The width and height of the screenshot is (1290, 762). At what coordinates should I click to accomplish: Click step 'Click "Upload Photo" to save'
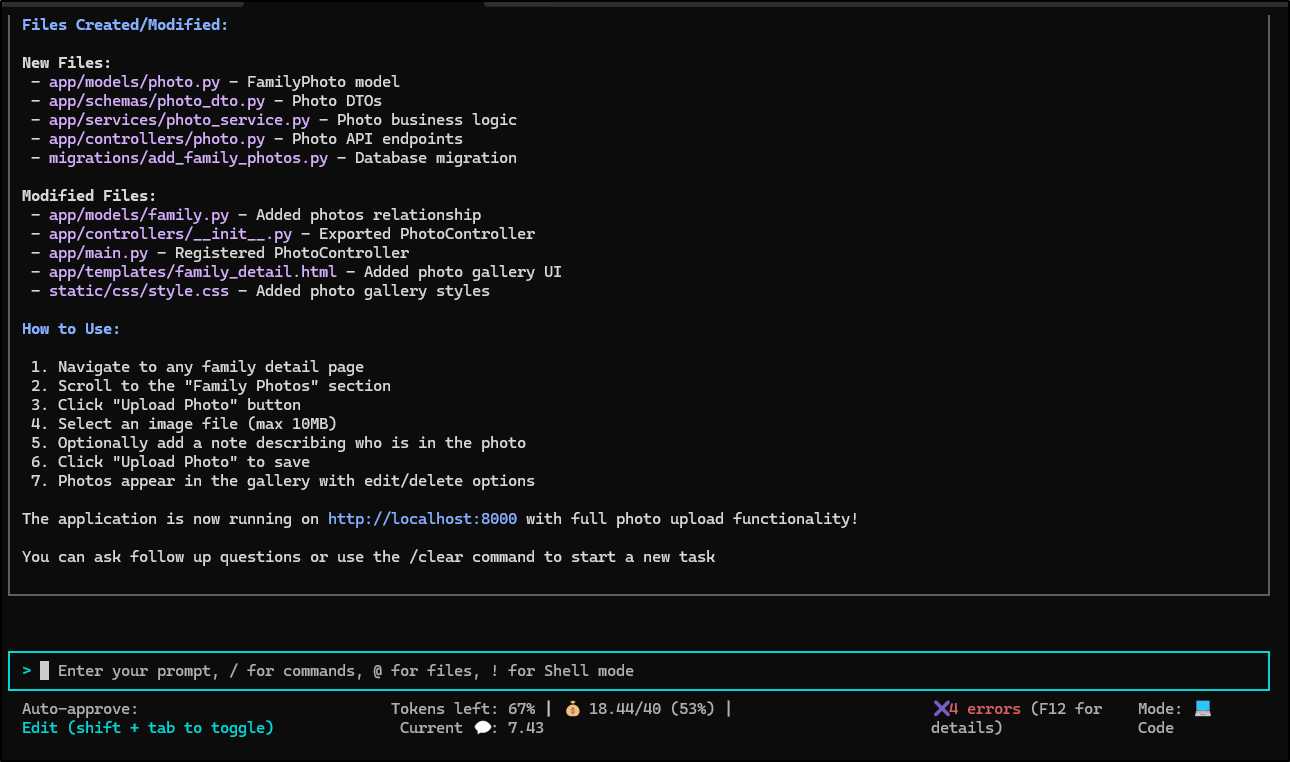click(x=184, y=462)
